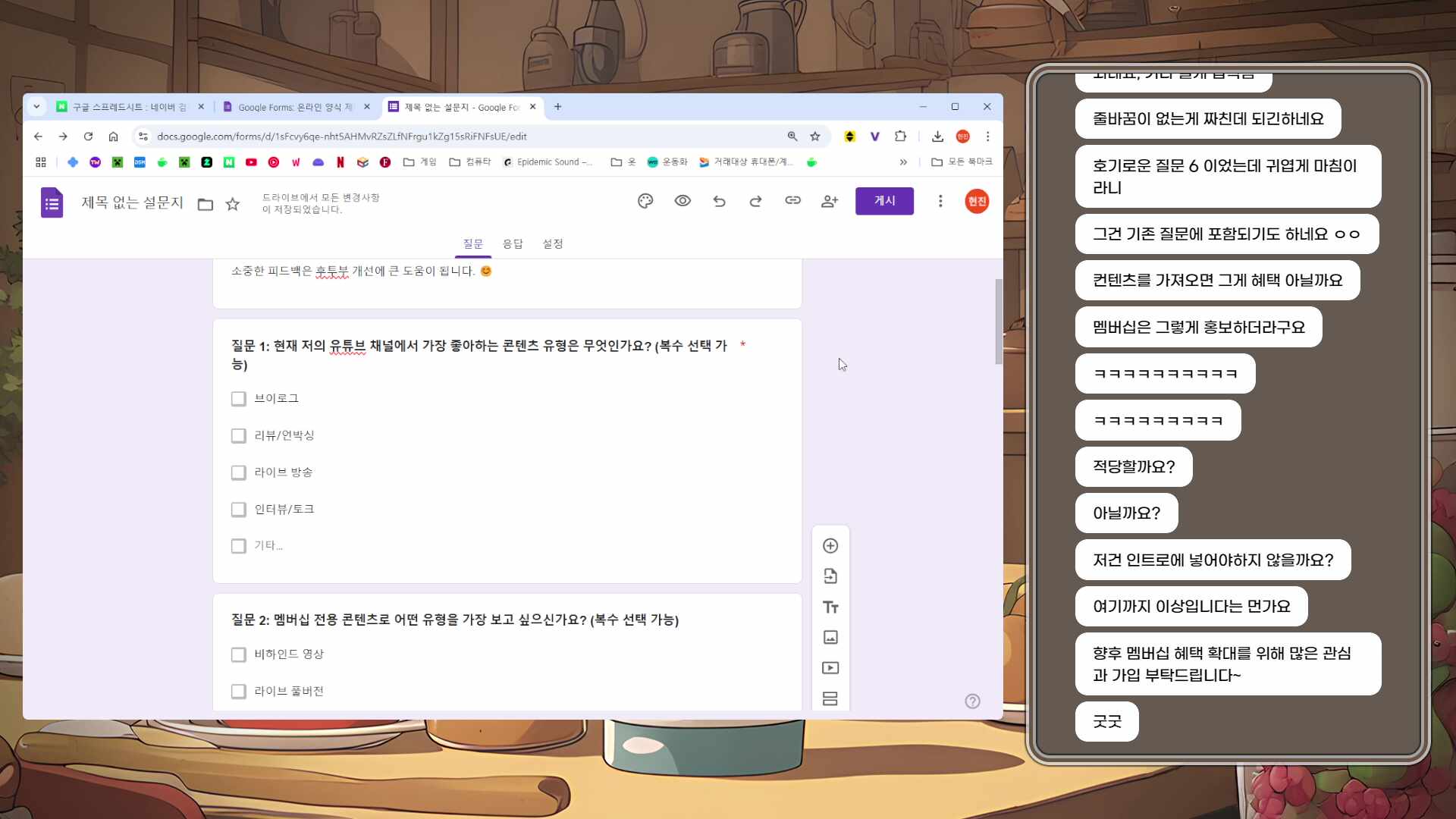Click the form title 제목 없는 설문지
The width and height of the screenshot is (1456, 819).
[133, 202]
